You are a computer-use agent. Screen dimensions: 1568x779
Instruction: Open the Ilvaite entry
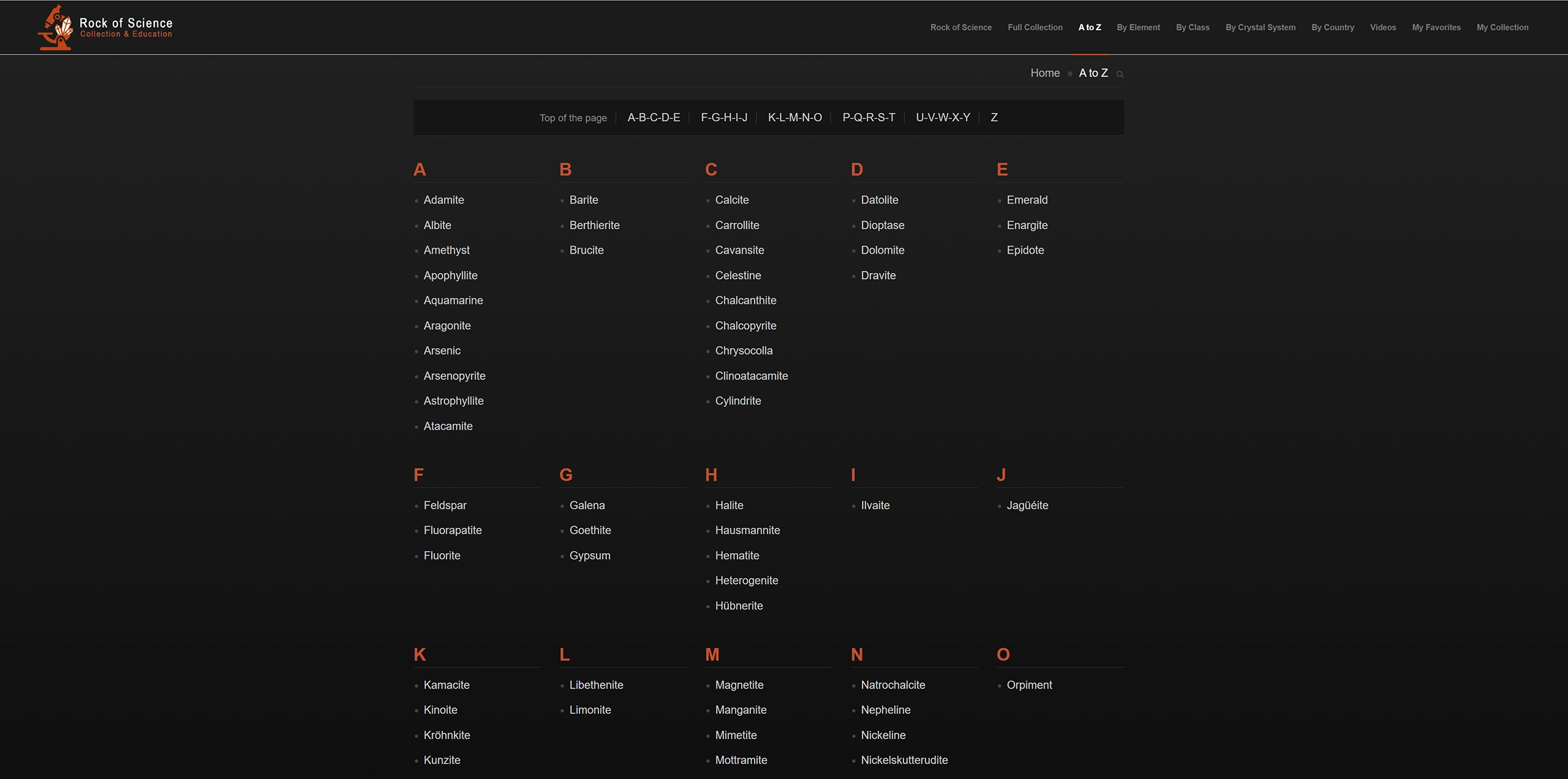click(875, 506)
